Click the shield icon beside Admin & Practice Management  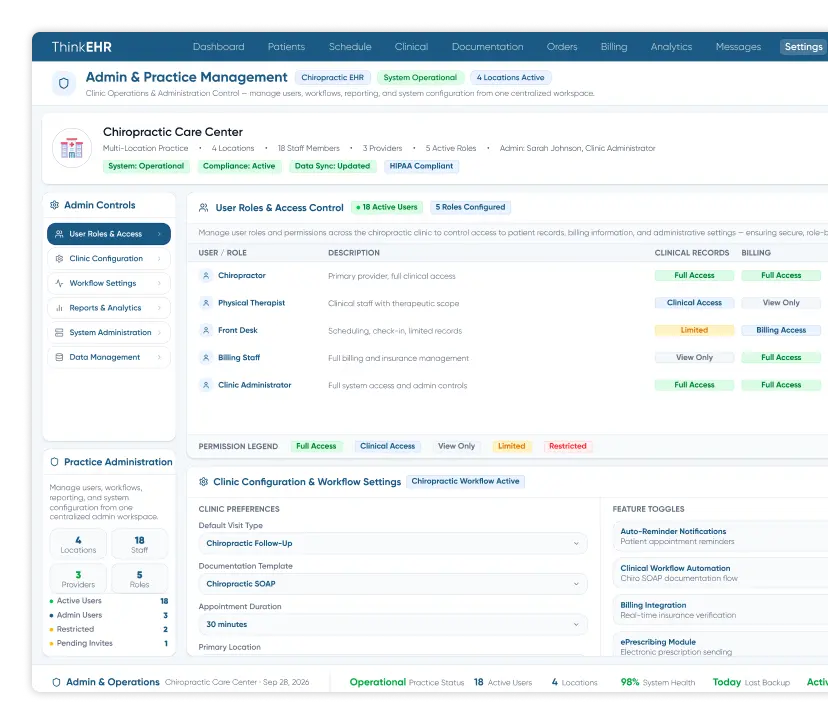point(64,83)
